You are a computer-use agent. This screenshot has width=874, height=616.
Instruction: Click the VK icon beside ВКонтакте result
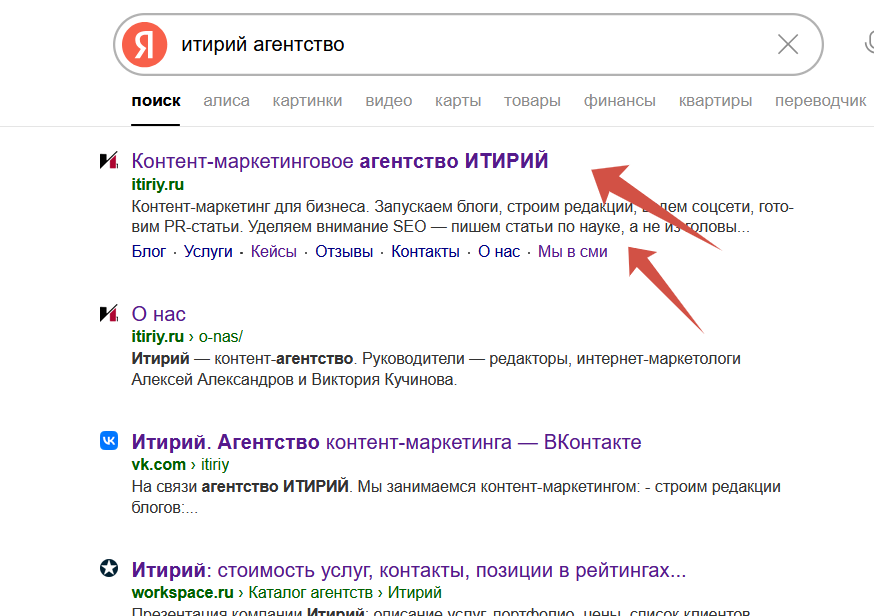click(x=109, y=441)
